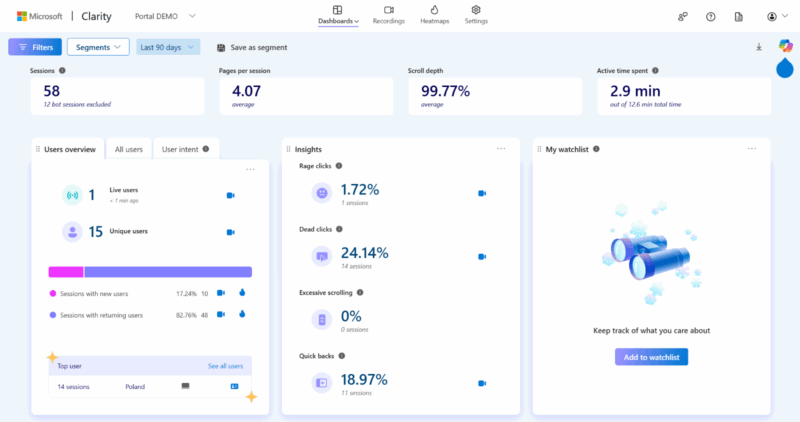Viewport: 800px width, 422px height.
Task: Open the help question mark icon
Action: [x=710, y=17]
